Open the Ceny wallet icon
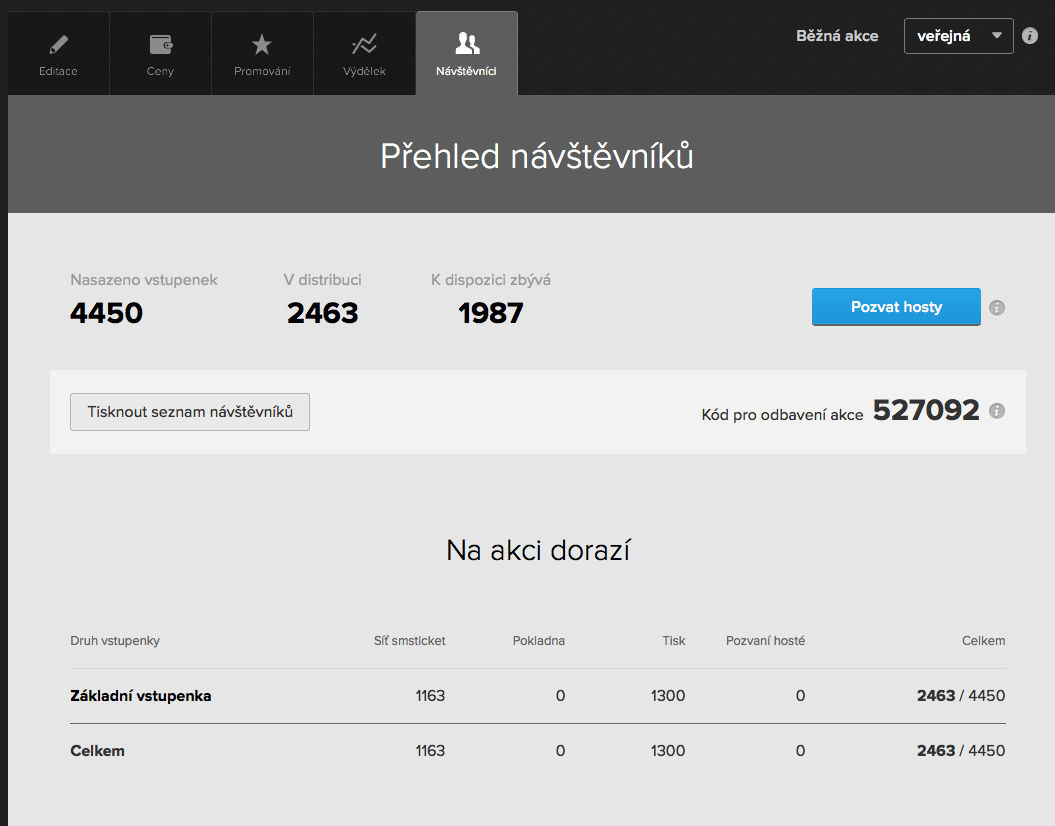This screenshot has width=1055, height=826. [x=160, y=44]
